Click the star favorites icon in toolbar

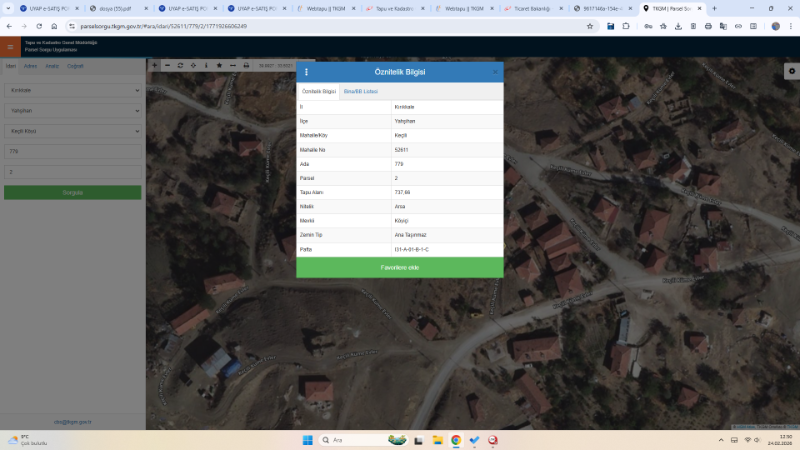pyautogui.click(x=219, y=65)
